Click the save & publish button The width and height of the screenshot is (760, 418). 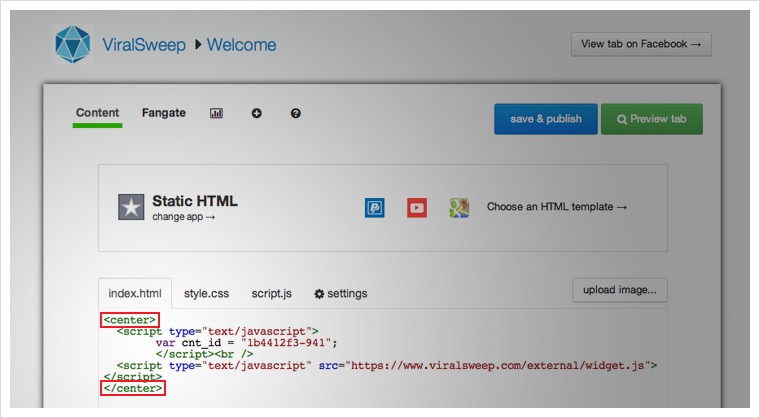click(x=546, y=119)
